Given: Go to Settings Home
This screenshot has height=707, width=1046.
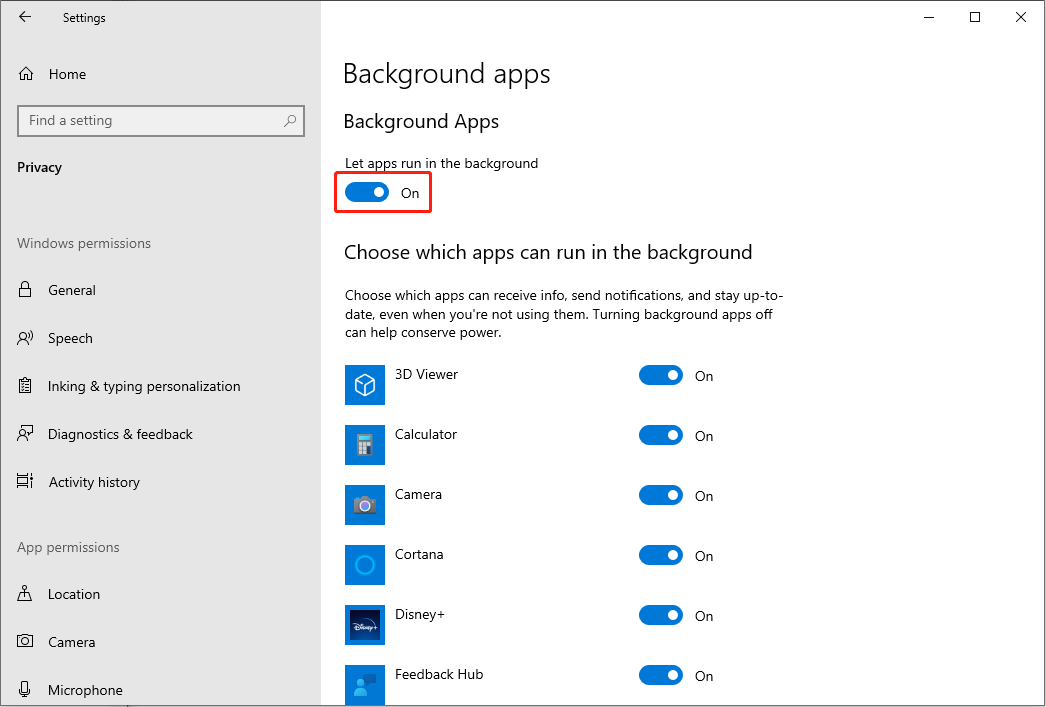Looking at the screenshot, I should tap(67, 74).
